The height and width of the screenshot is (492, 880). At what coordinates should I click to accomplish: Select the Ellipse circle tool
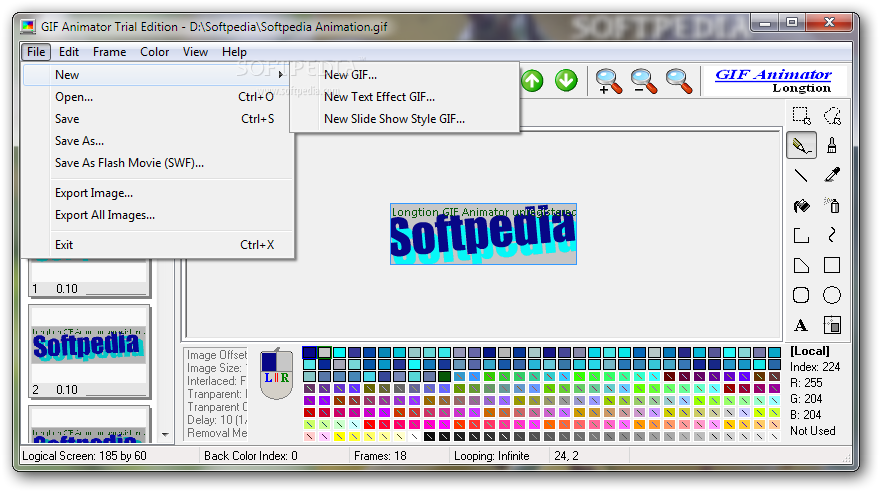[832, 295]
